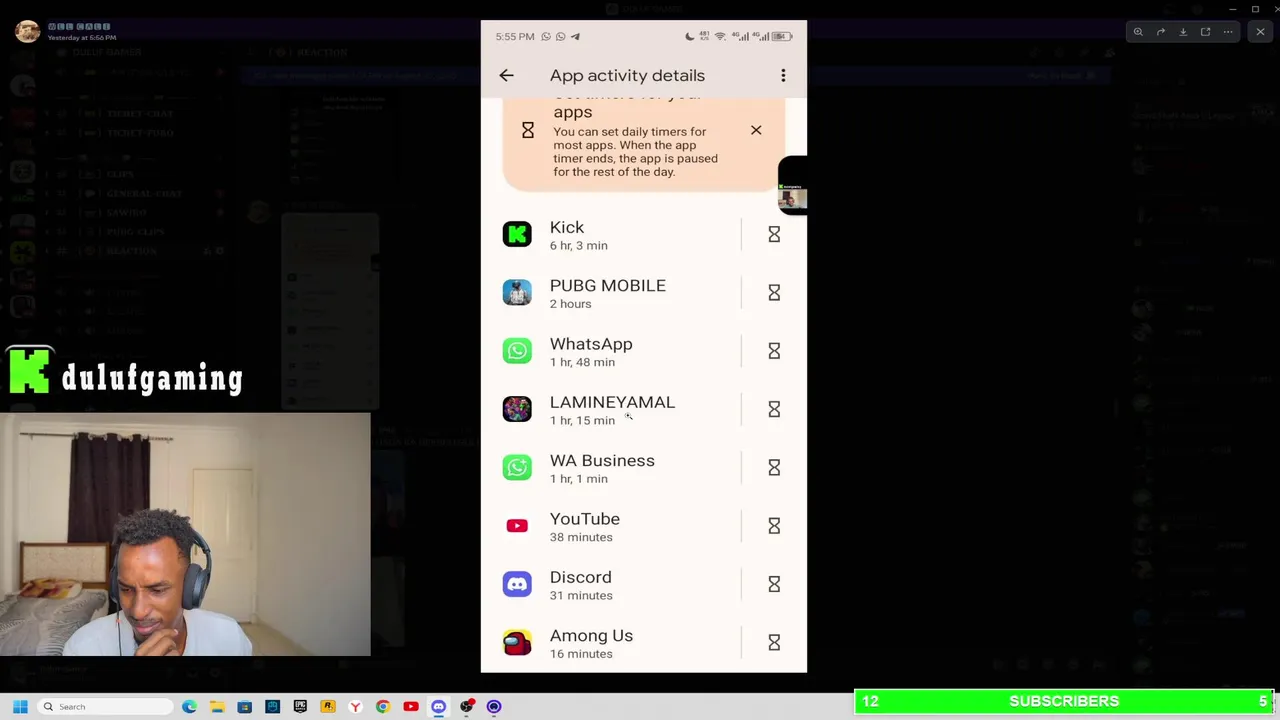Open Yandex browser from the taskbar

point(355,707)
